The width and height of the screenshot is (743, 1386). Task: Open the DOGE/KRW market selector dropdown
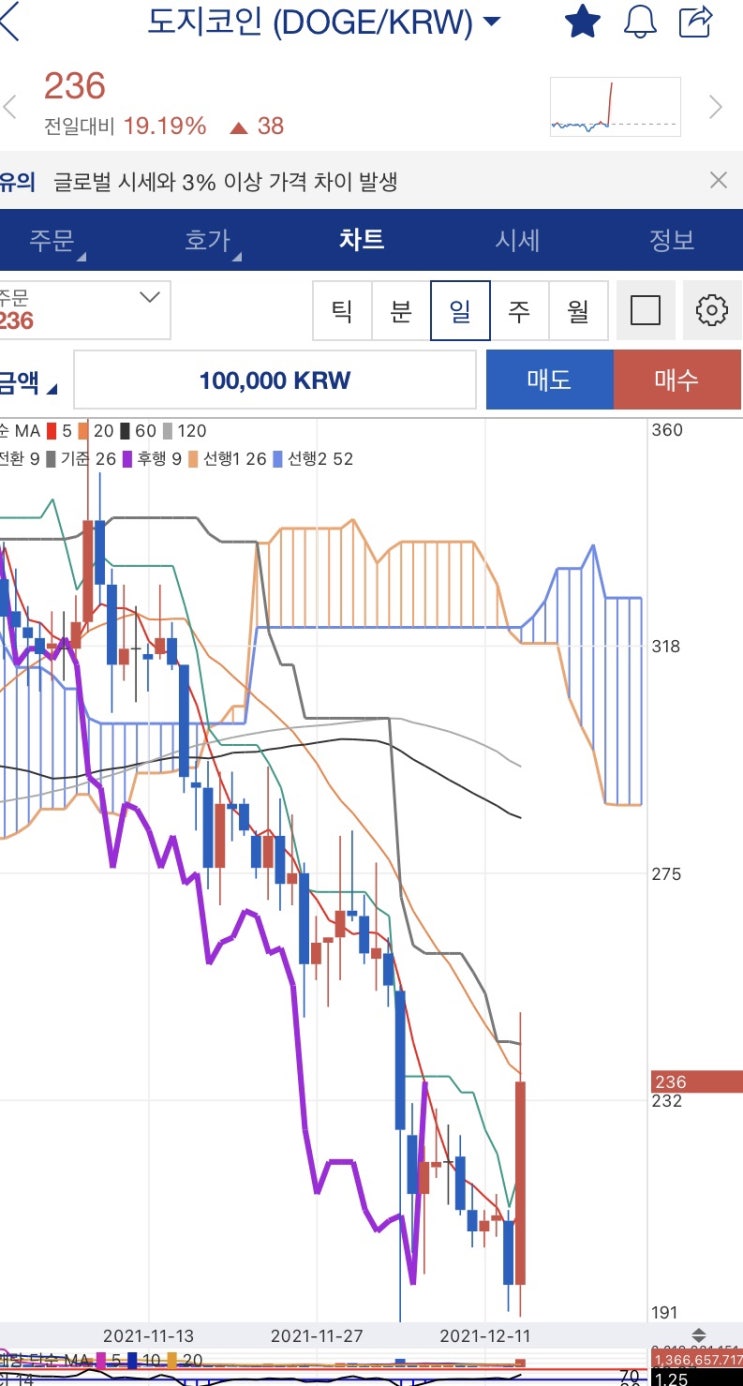(x=324, y=21)
